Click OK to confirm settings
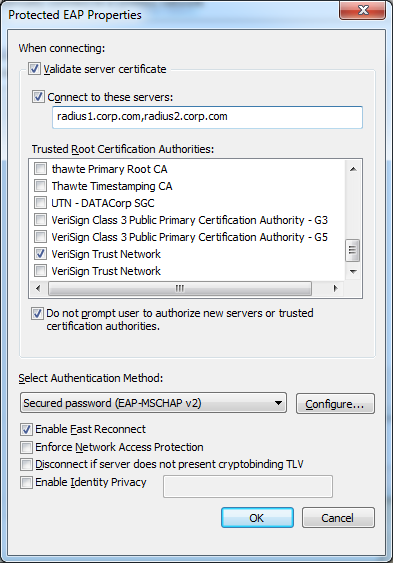This screenshot has width=393, height=563. (x=257, y=517)
